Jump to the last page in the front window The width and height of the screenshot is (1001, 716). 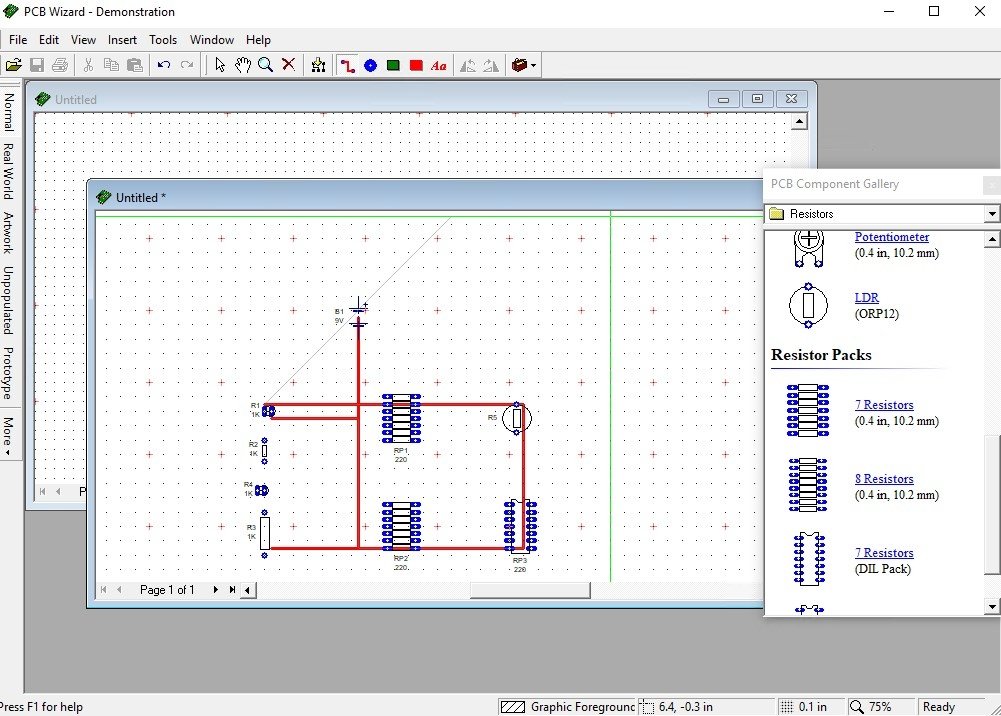[x=232, y=590]
